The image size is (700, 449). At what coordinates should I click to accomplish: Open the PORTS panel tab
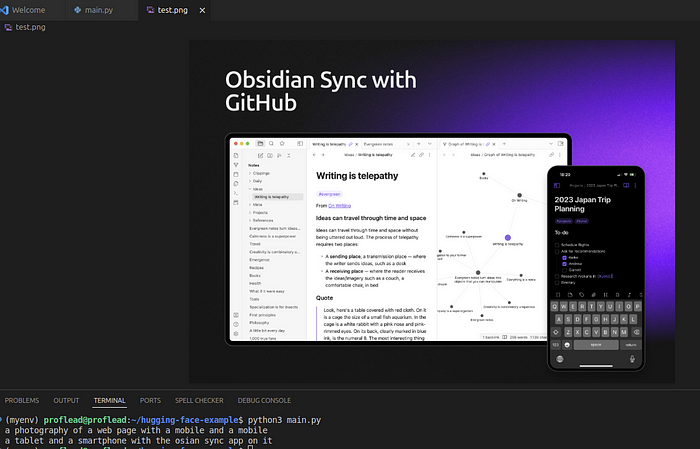pos(150,400)
